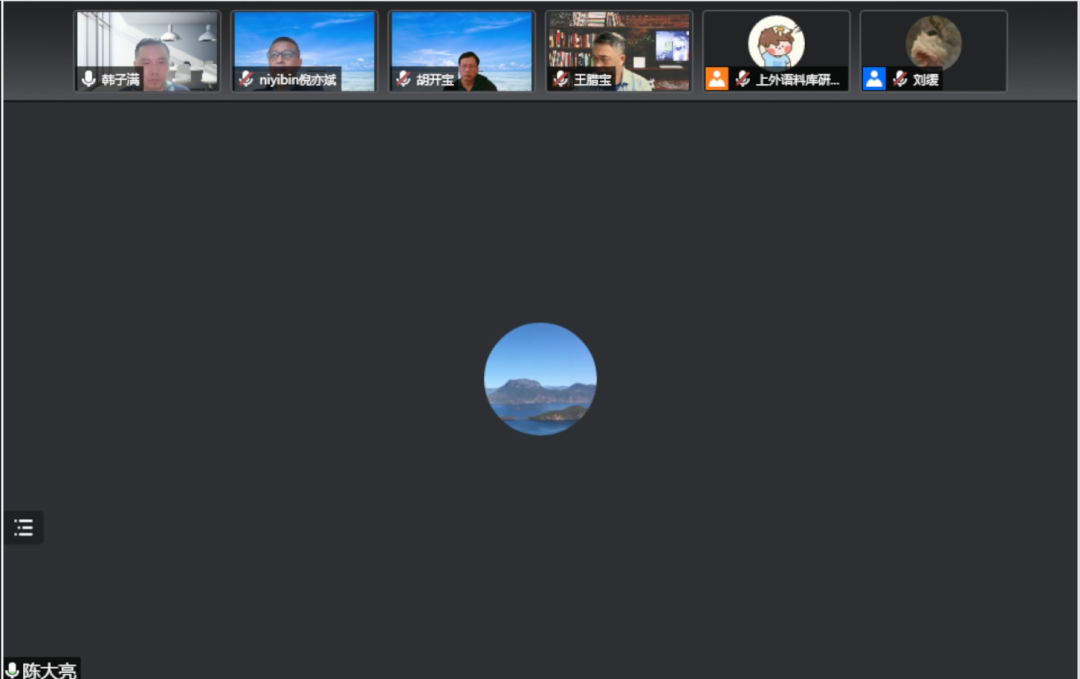Click 刘瑗's round profile avatar
The height and width of the screenshot is (679, 1080).
[x=933, y=41]
